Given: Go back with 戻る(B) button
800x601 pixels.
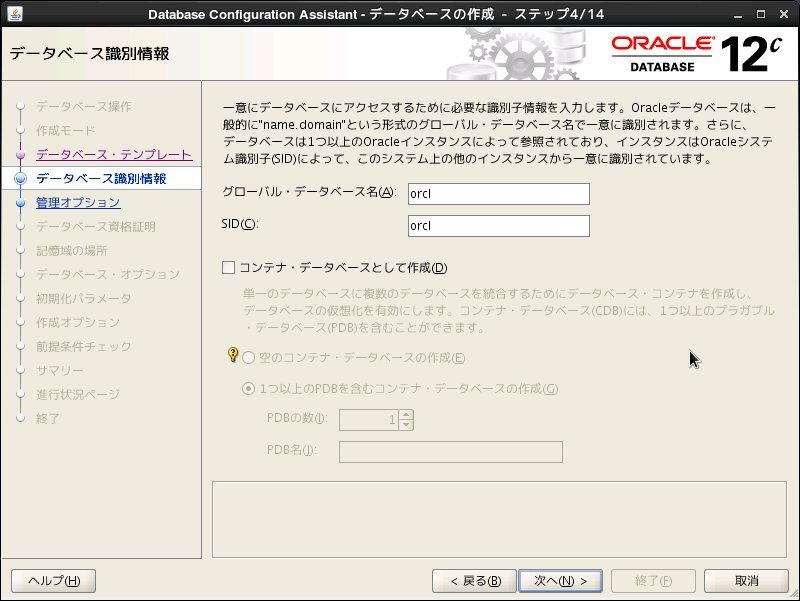Looking at the screenshot, I should coord(474,581).
